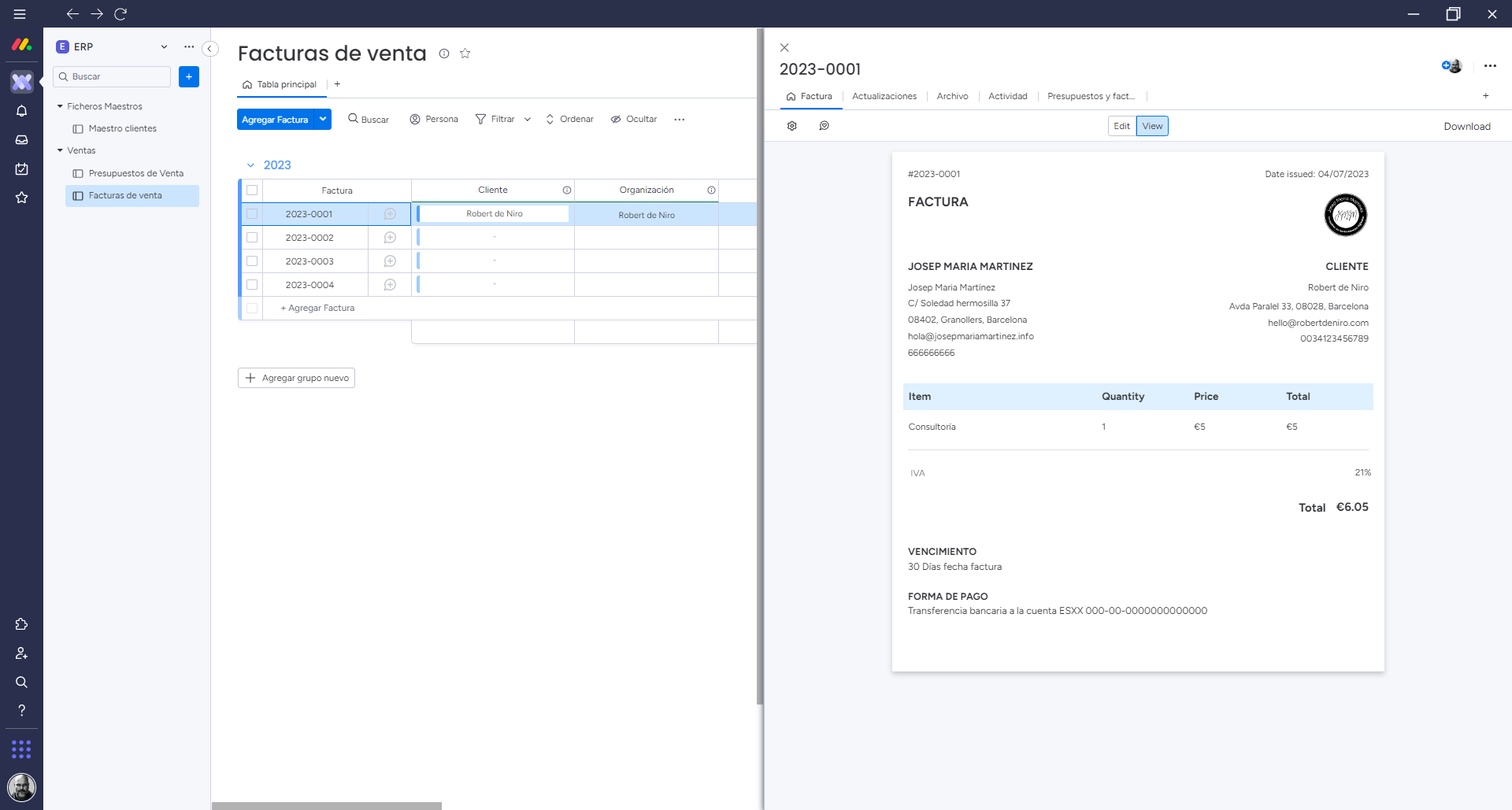
Task: Download the invoice document
Action: tap(1466, 127)
